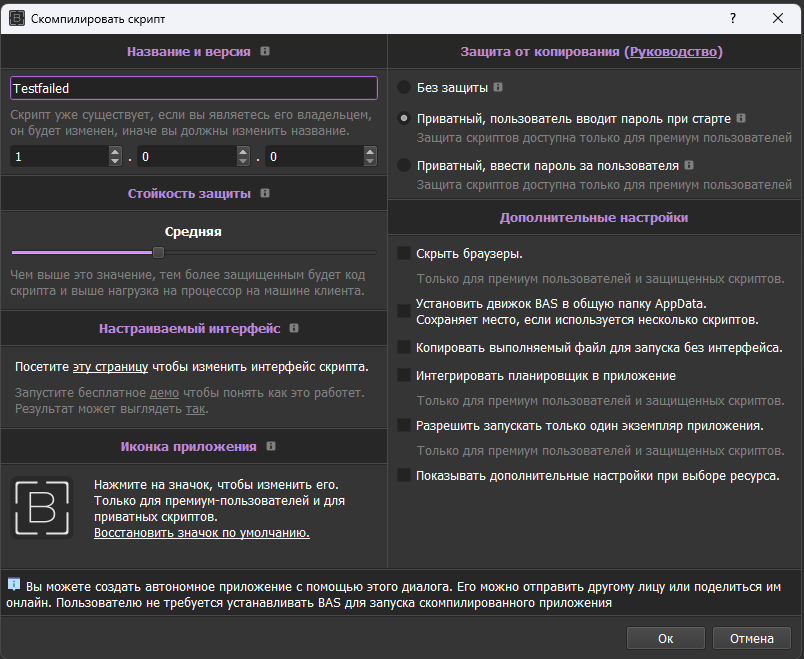The width and height of the screenshot is (804, 659).
Task: Click info icon after пароль за пользователя option
Action: click(689, 165)
